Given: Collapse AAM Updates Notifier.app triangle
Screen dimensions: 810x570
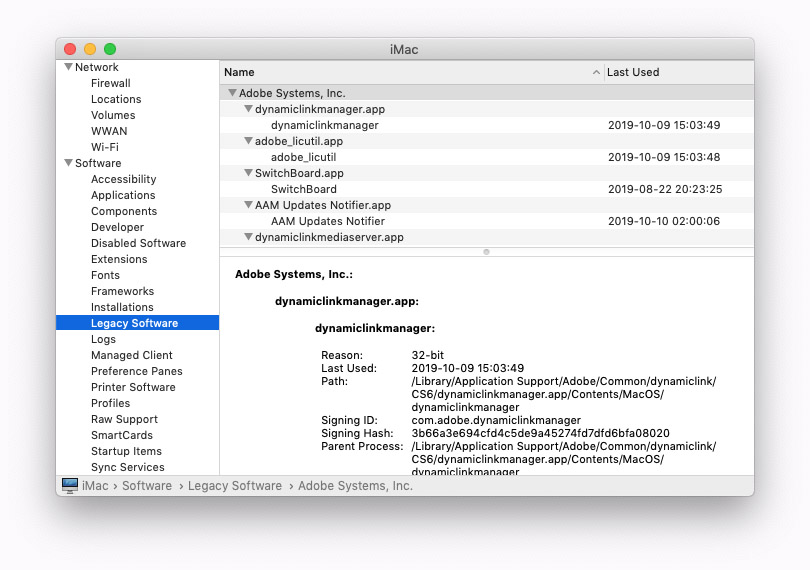Looking at the screenshot, I should pyautogui.click(x=248, y=205).
